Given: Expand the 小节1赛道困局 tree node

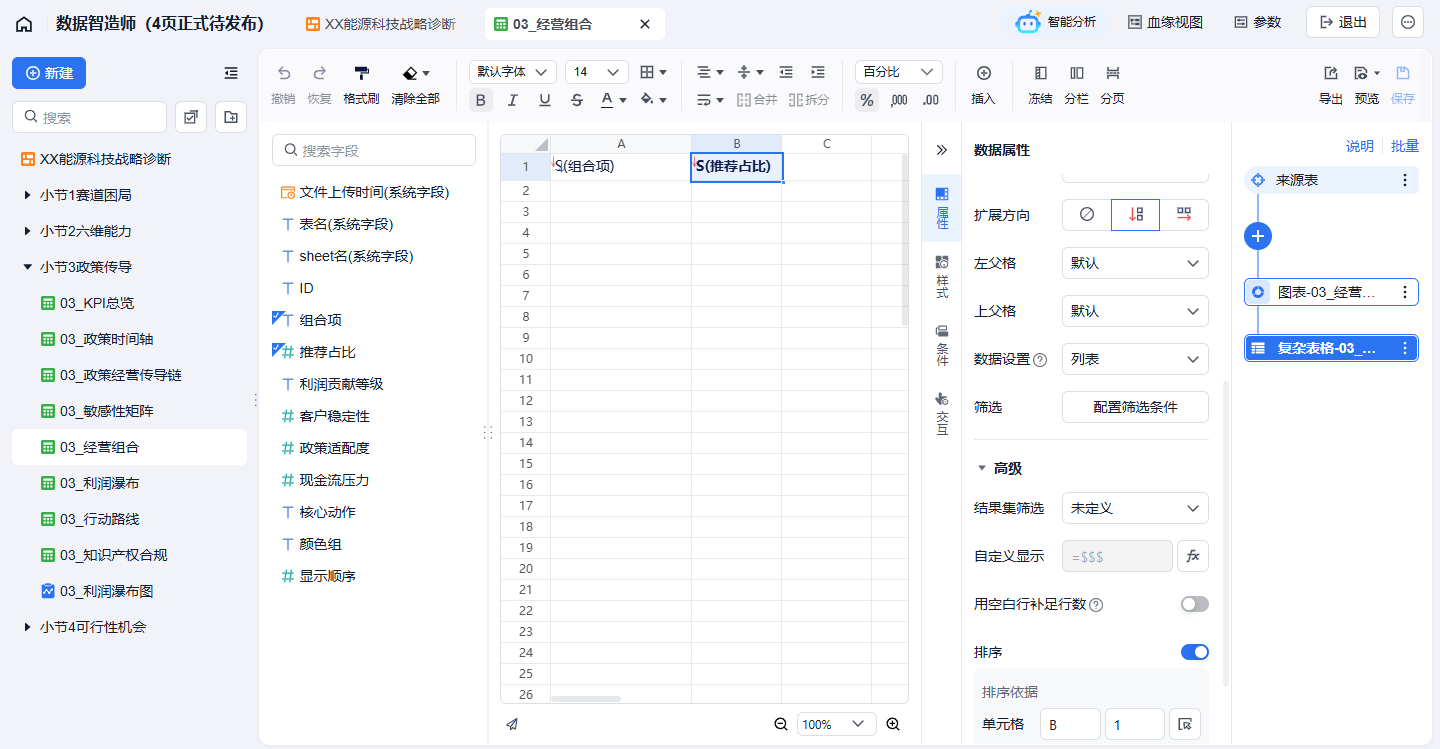Looking at the screenshot, I should click(x=27, y=195).
